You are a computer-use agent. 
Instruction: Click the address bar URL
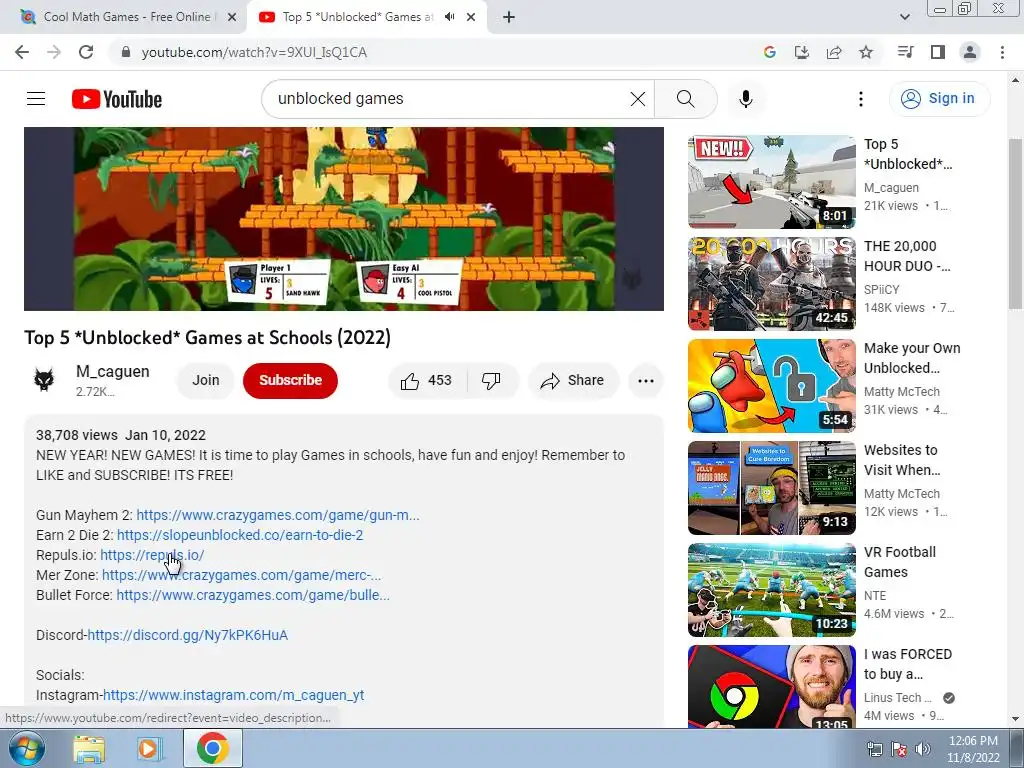(x=254, y=52)
